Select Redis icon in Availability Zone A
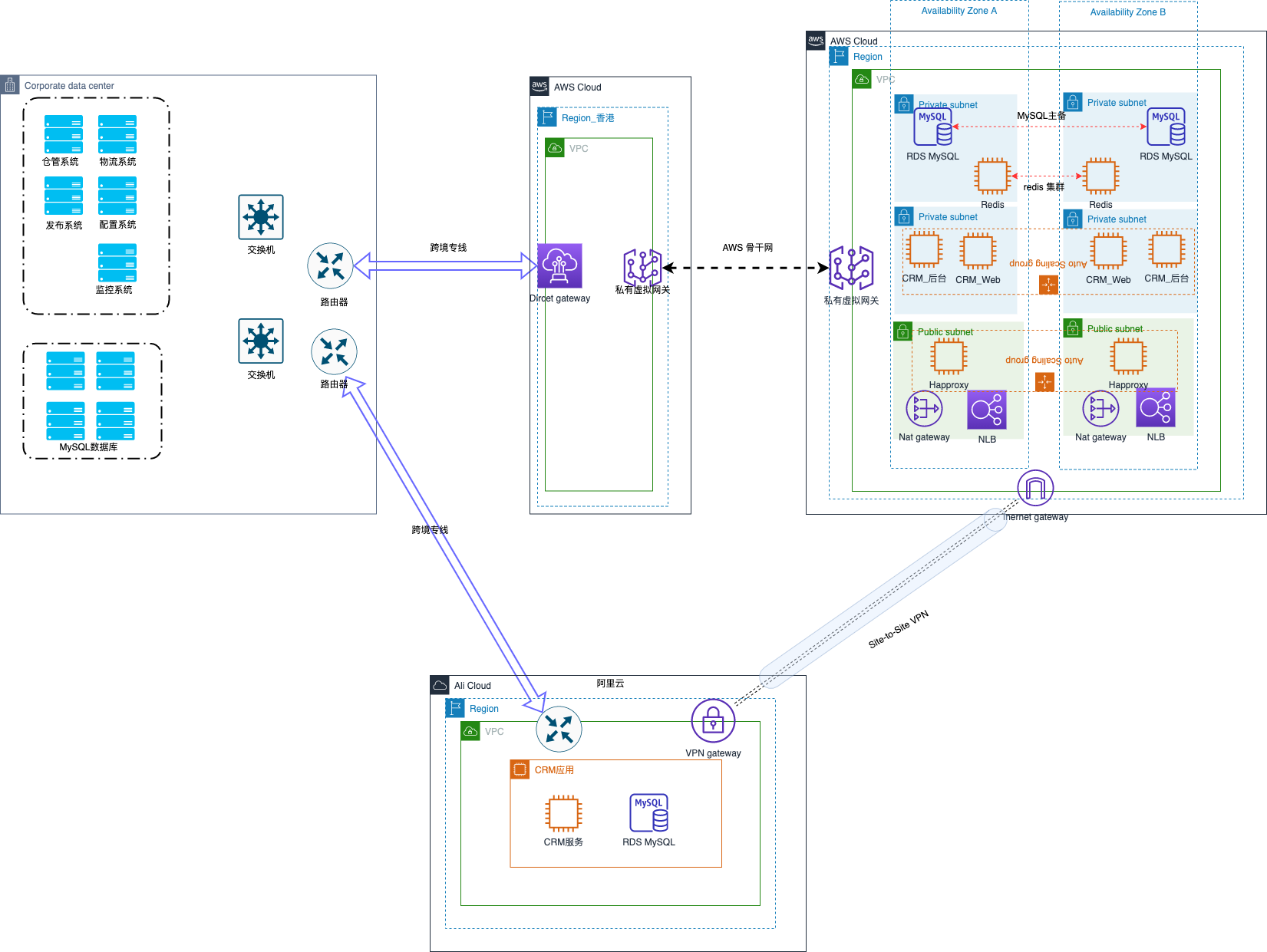The image size is (1267, 952). click(992, 176)
